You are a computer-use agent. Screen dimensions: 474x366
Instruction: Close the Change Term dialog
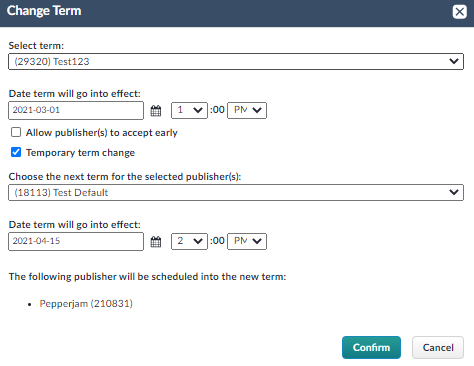pos(459,12)
